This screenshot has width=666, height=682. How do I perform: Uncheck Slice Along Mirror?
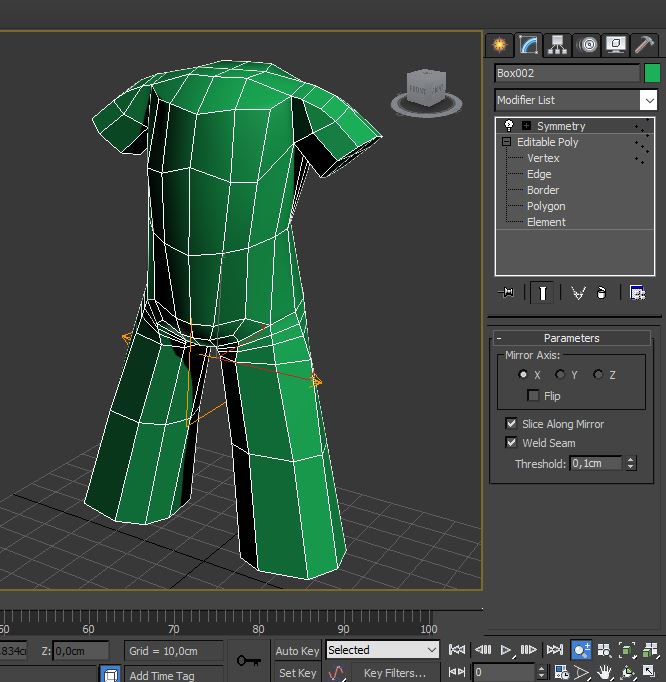(512, 424)
